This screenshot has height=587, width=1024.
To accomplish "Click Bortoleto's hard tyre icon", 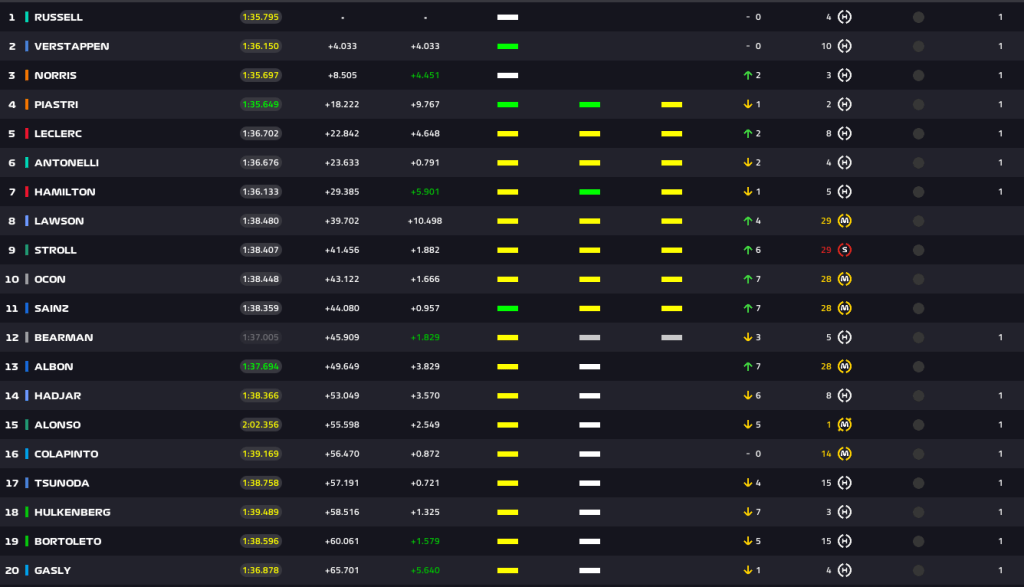I will coord(844,541).
